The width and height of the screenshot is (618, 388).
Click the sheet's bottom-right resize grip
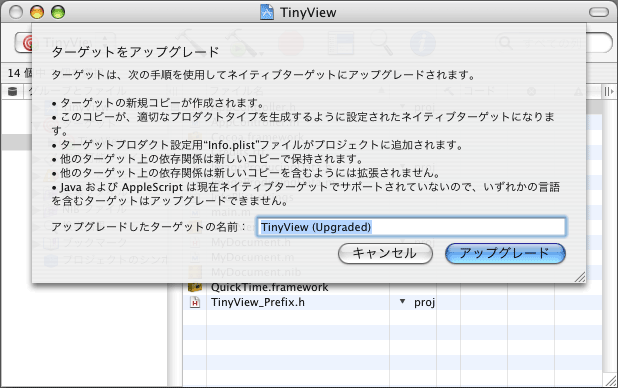coord(579,277)
